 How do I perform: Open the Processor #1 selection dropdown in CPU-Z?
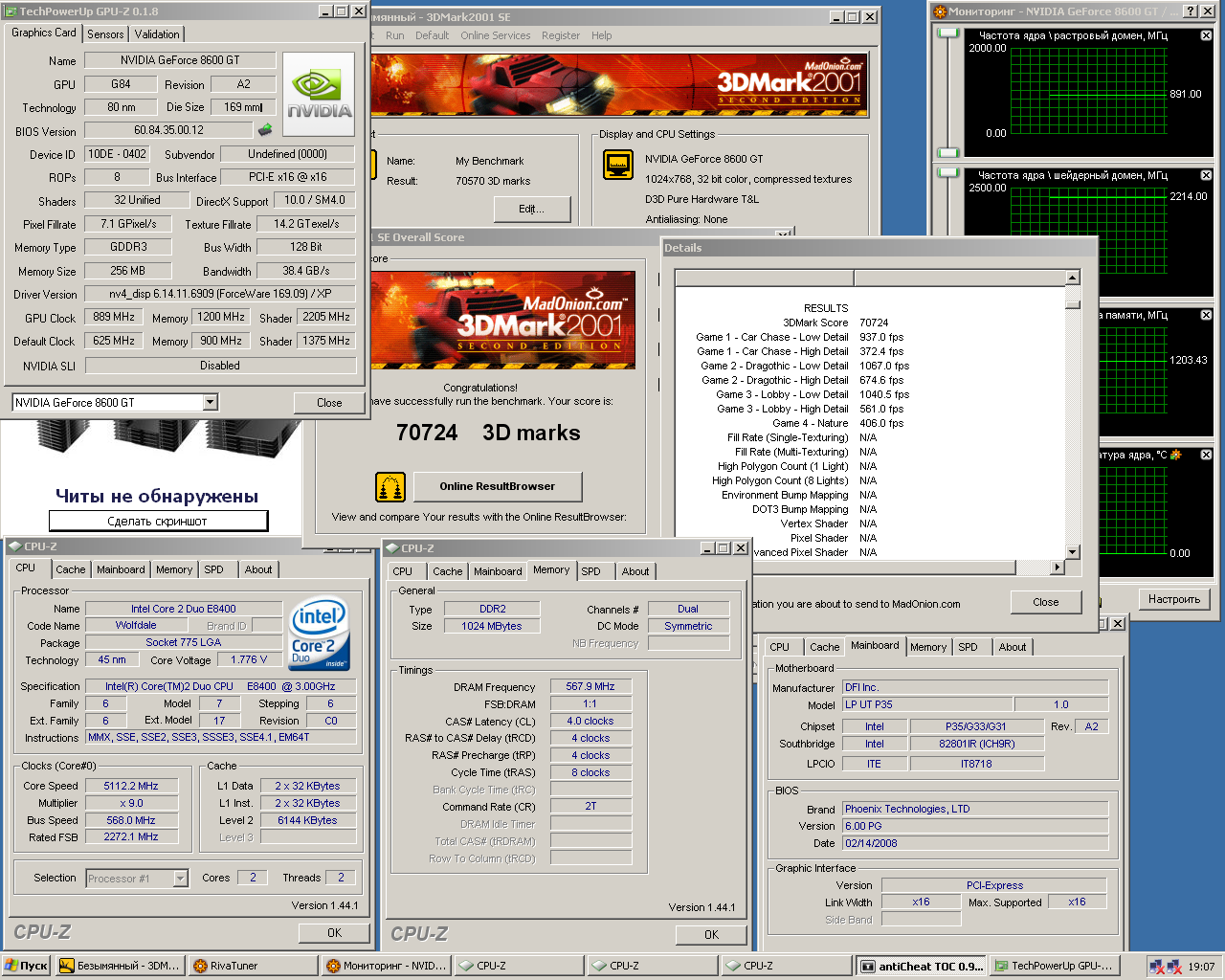click(x=180, y=879)
